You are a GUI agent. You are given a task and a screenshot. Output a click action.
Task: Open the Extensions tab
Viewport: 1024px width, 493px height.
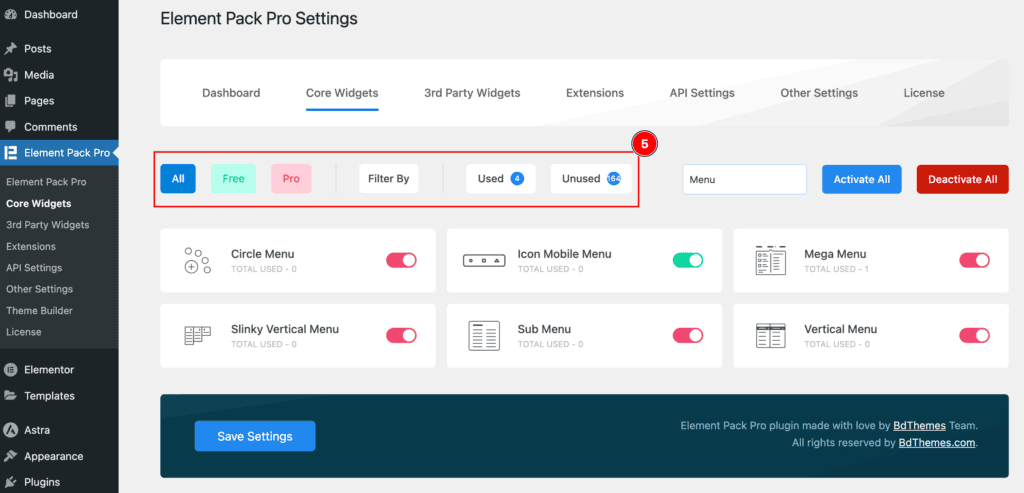pyautogui.click(x=595, y=93)
